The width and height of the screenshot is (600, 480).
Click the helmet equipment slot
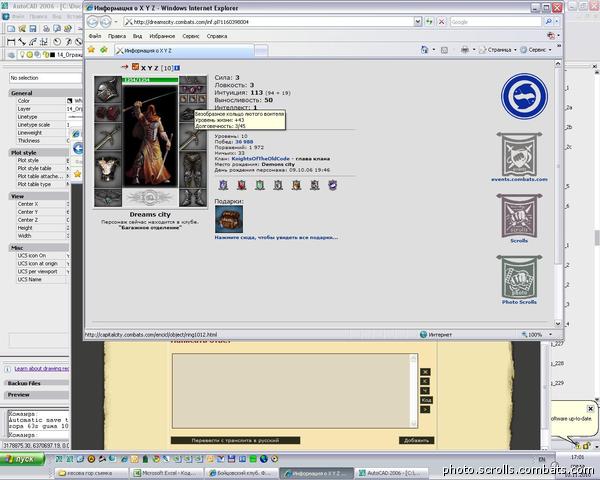[108, 89]
